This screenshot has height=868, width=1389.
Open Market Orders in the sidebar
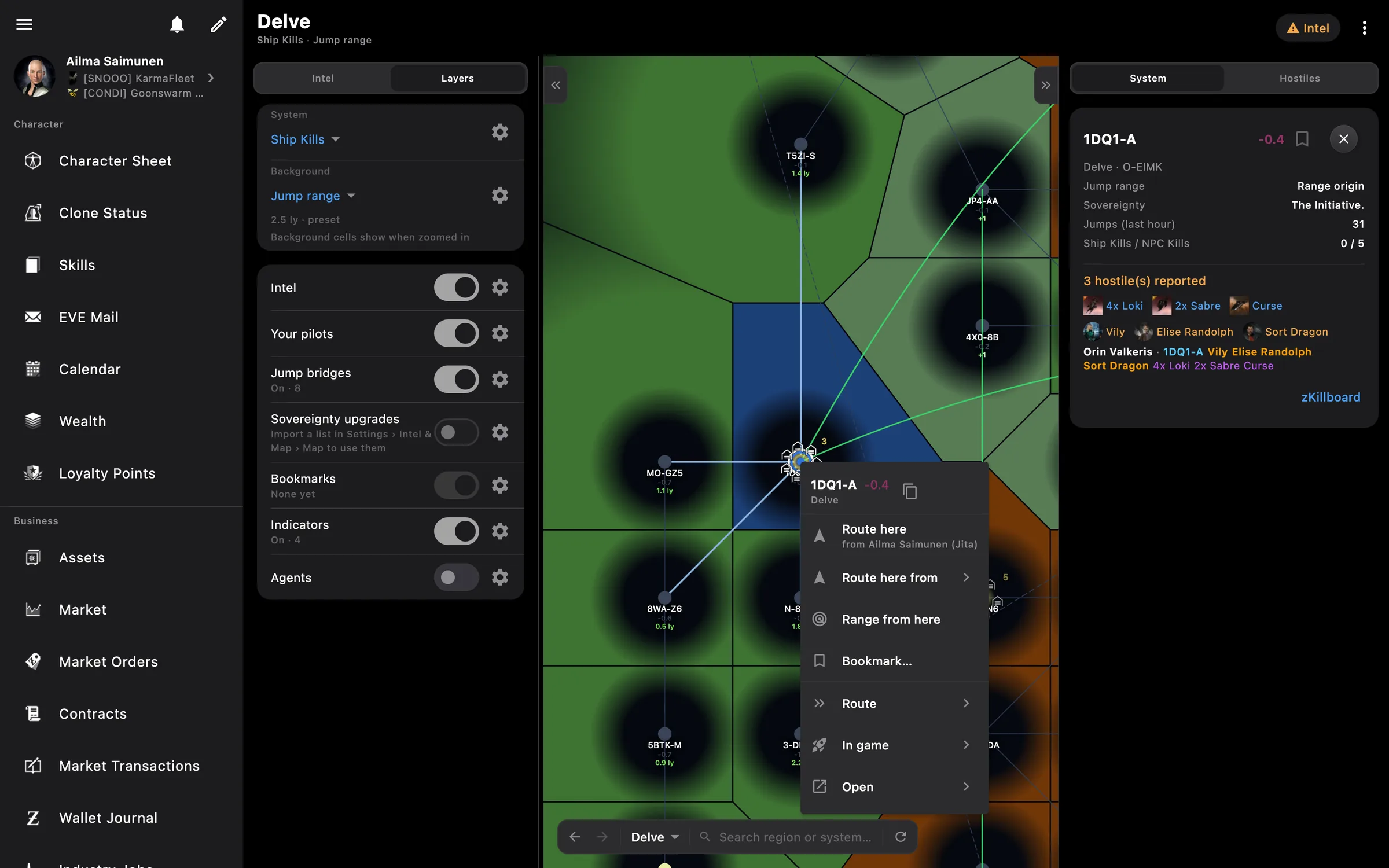[122, 661]
